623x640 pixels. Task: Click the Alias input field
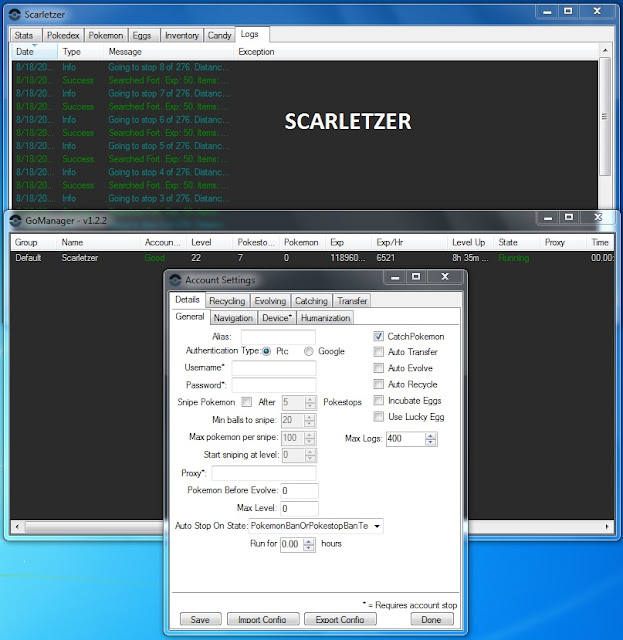coord(278,337)
